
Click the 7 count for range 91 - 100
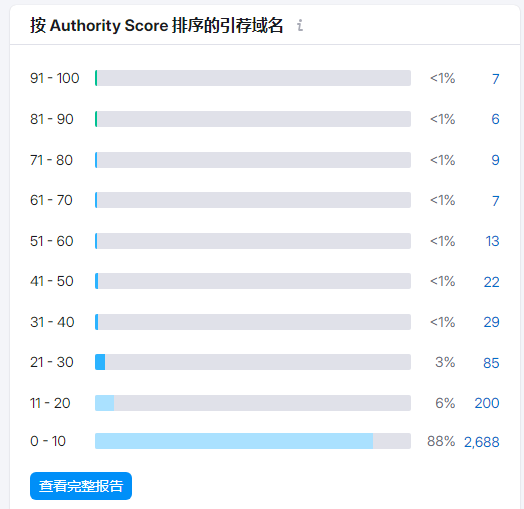click(x=496, y=79)
